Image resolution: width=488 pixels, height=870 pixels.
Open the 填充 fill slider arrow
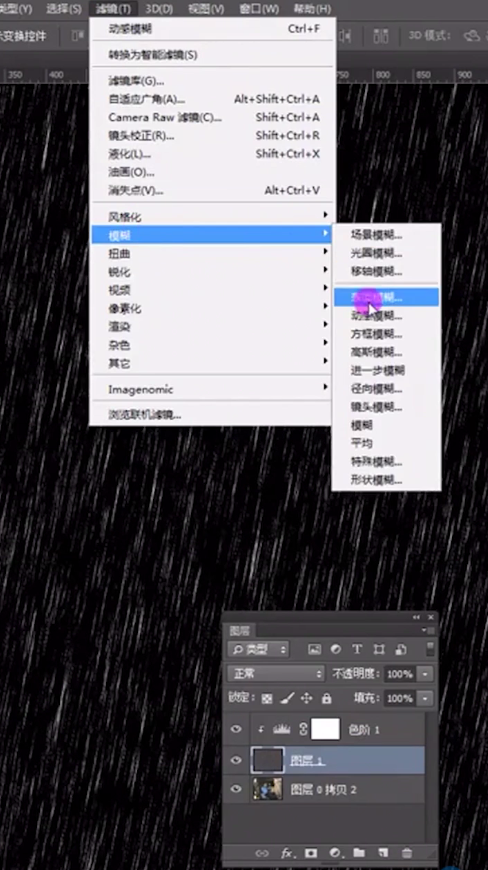coord(425,699)
